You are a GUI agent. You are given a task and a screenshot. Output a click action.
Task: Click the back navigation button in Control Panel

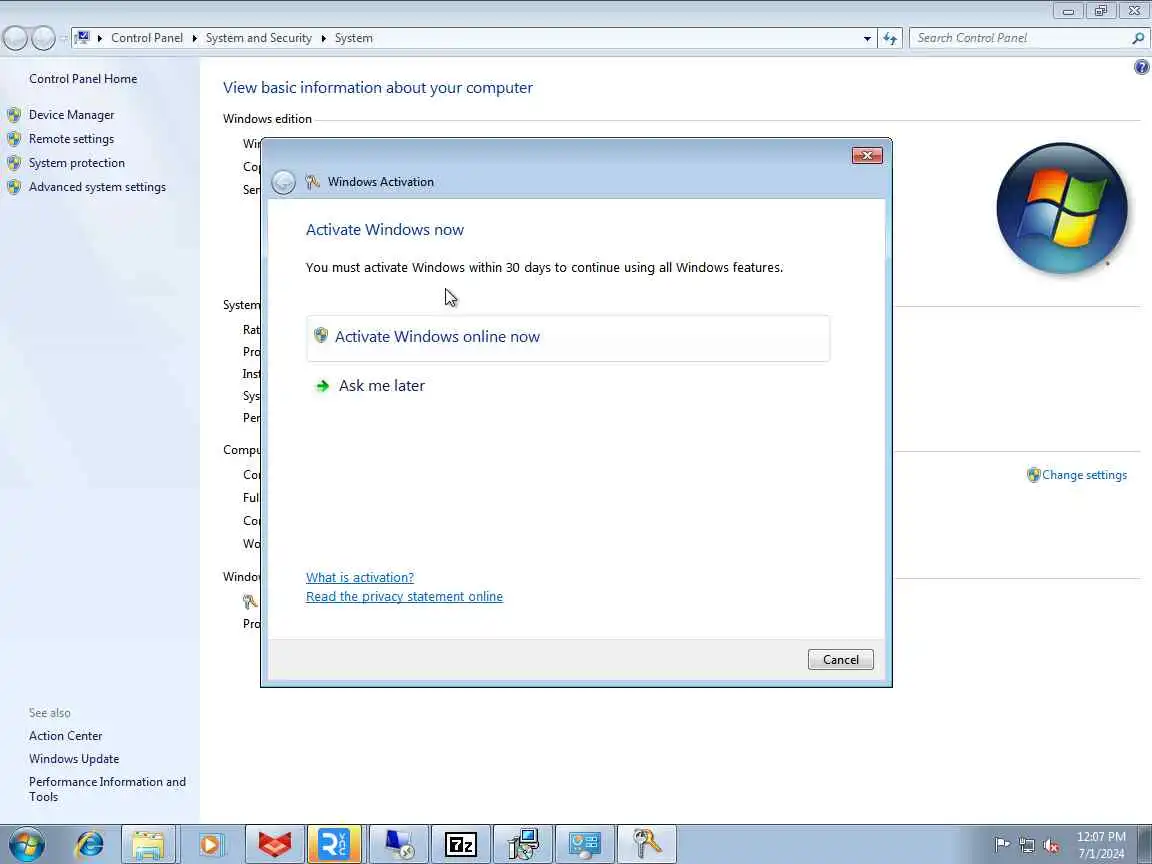click(x=15, y=38)
